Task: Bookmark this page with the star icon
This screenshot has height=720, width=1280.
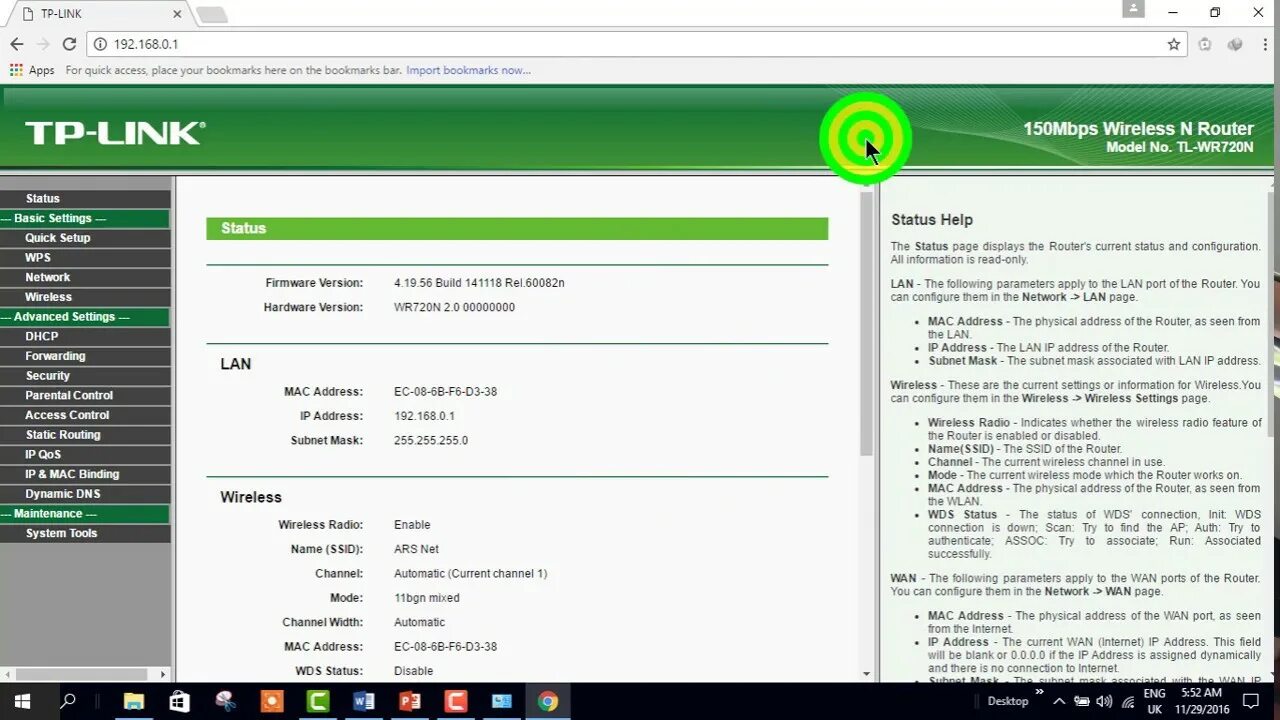Action: [1174, 44]
